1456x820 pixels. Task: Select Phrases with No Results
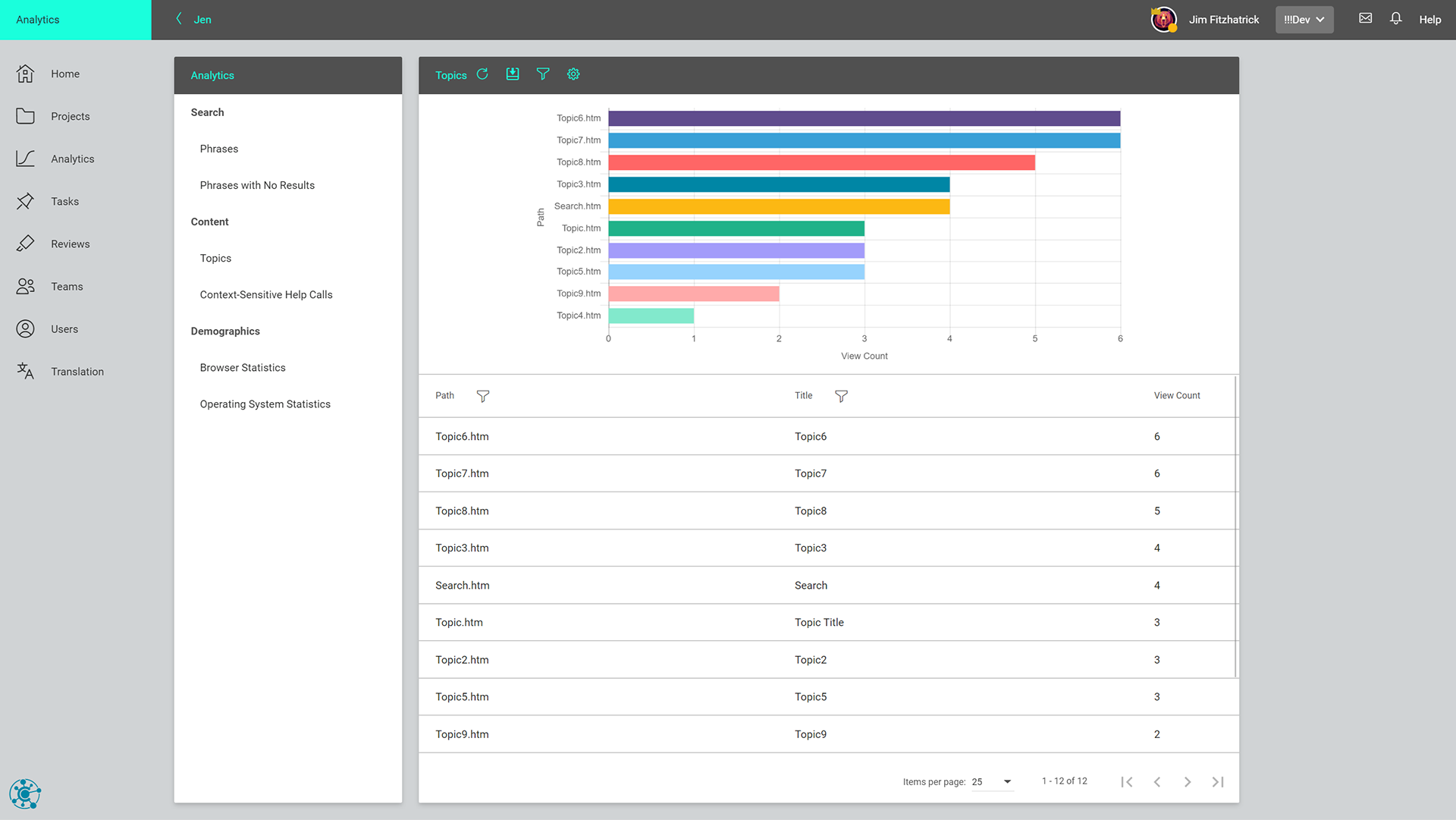[x=257, y=185]
